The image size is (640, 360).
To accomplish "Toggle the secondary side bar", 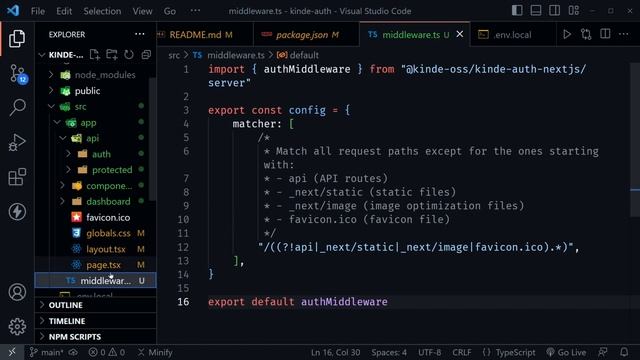I will [555, 11].
